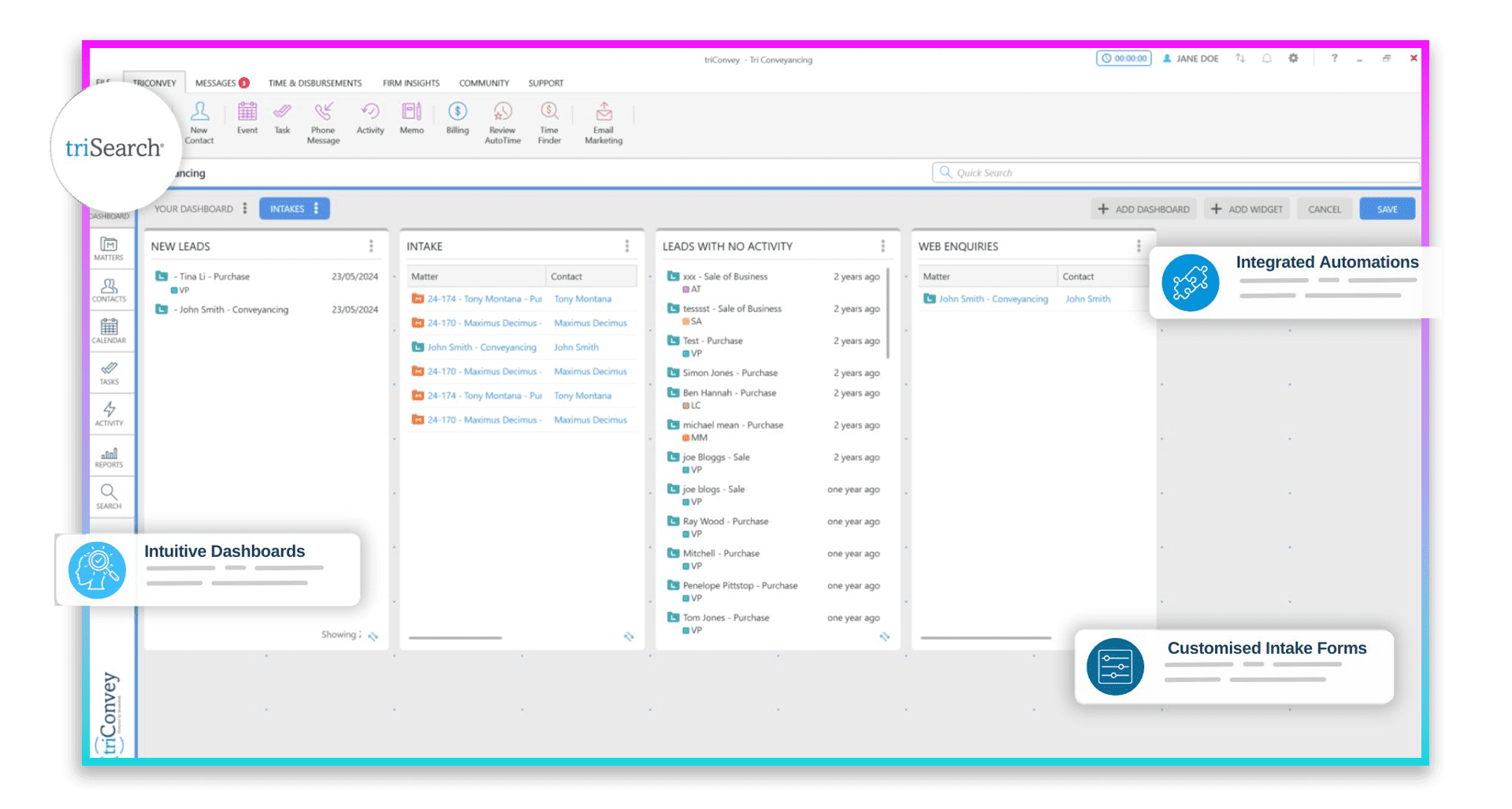This screenshot has width=1512, height=809.
Task: Save the dashboard layout
Action: click(x=1388, y=209)
